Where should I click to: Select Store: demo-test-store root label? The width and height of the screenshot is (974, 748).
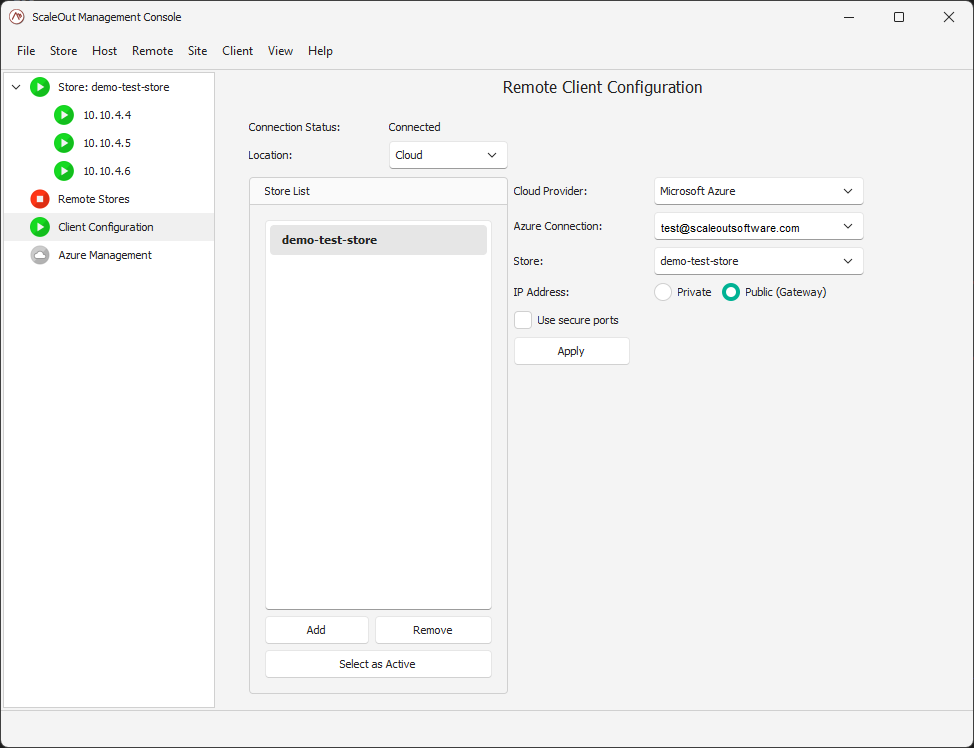pos(114,87)
